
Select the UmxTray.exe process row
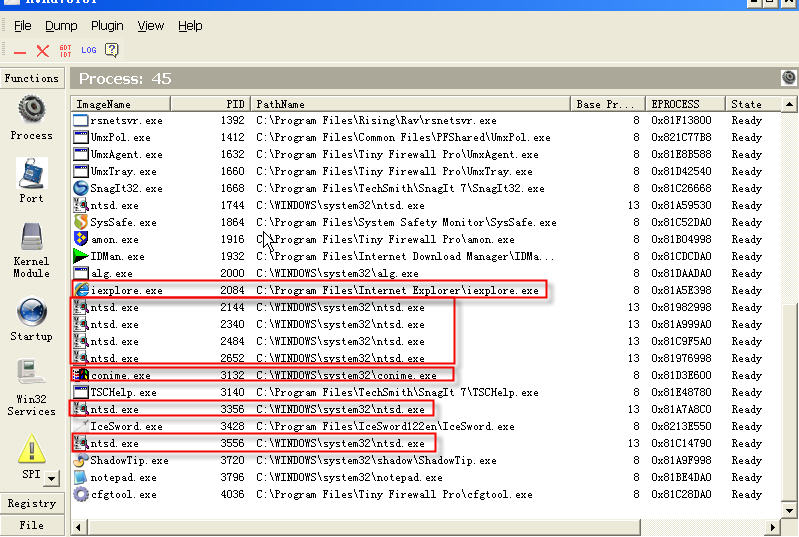coord(425,171)
